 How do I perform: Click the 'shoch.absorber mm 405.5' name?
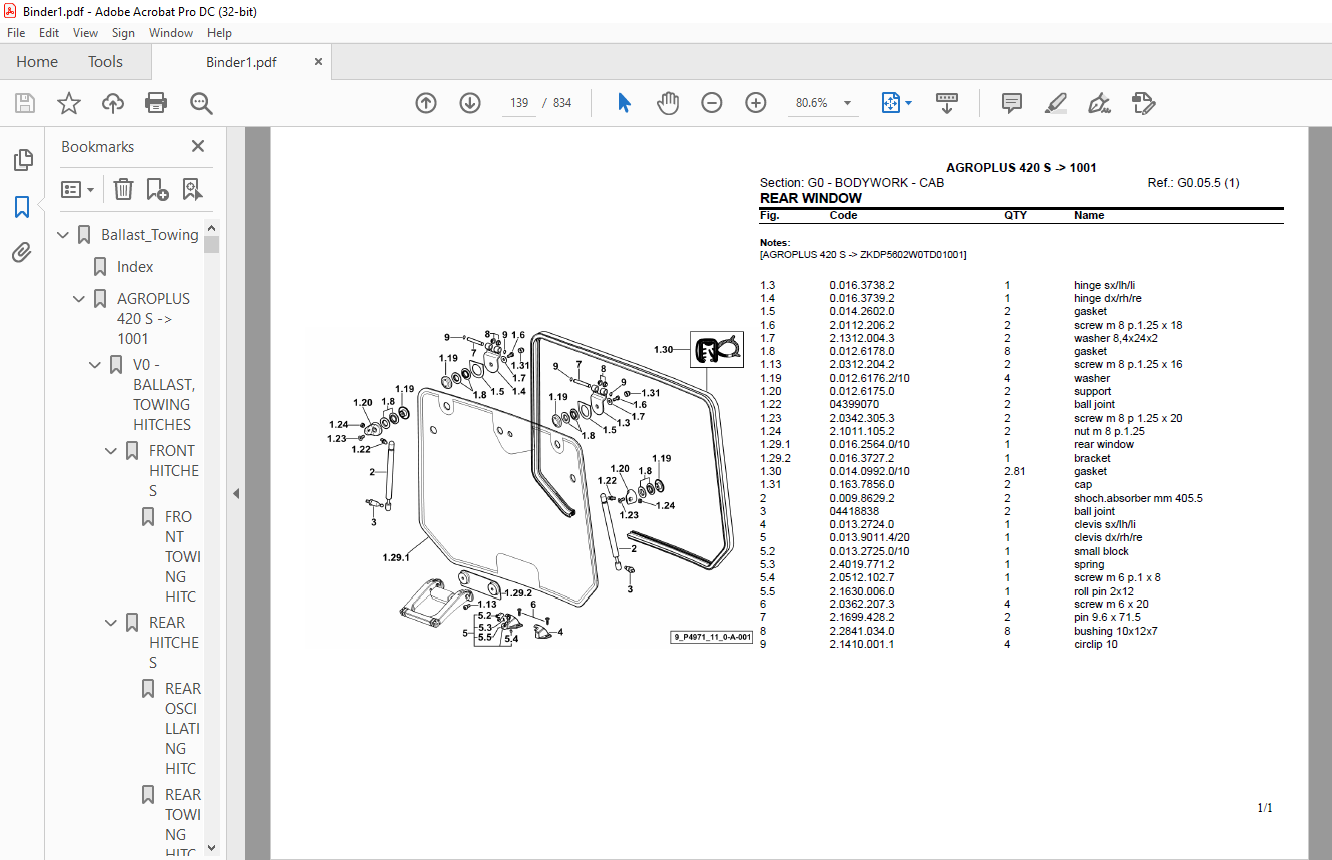click(1138, 498)
